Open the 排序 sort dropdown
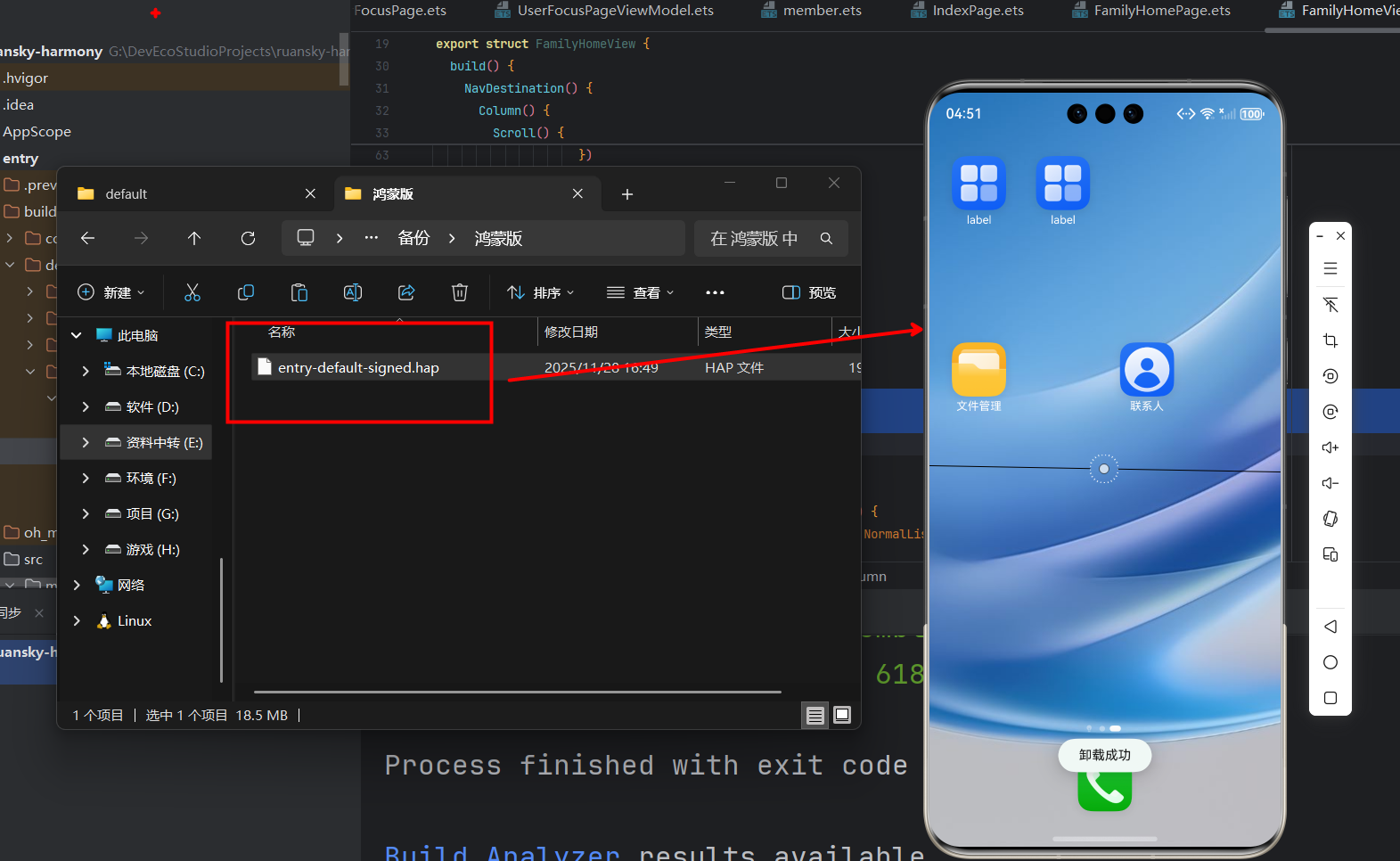The image size is (1400, 861). tap(540, 292)
